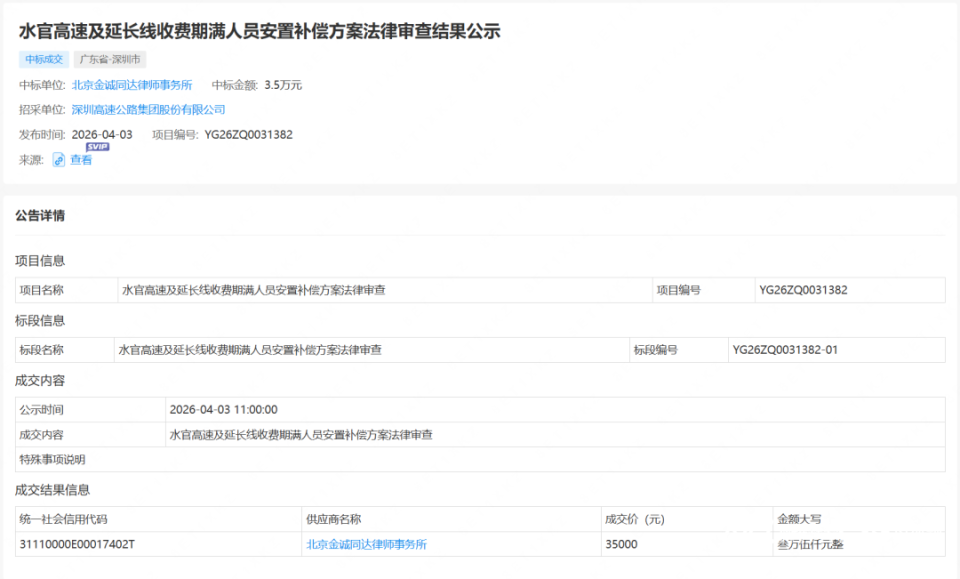Click section number cell YG26ZQ0031382-01
The image size is (960, 579).
(x=836, y=350)
